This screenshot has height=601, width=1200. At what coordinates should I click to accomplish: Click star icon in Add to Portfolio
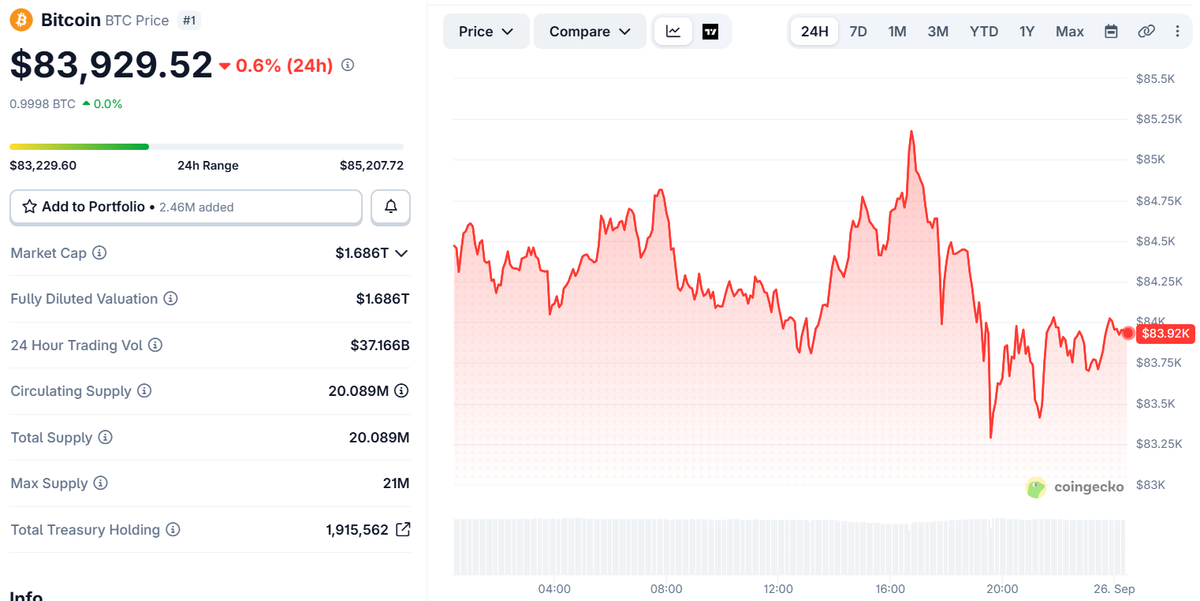tap(29, 207)
